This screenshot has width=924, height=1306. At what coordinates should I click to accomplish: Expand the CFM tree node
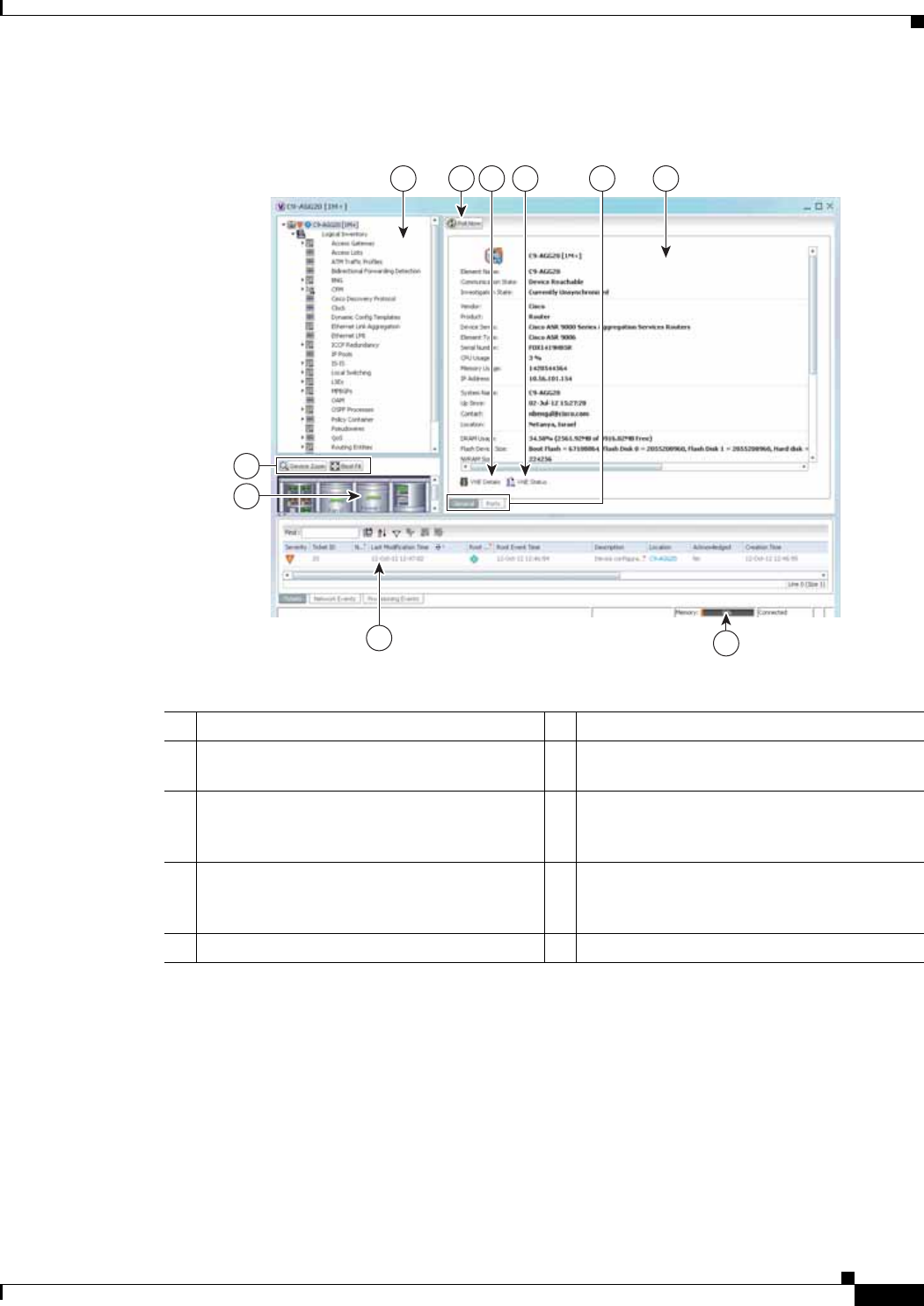302,289
